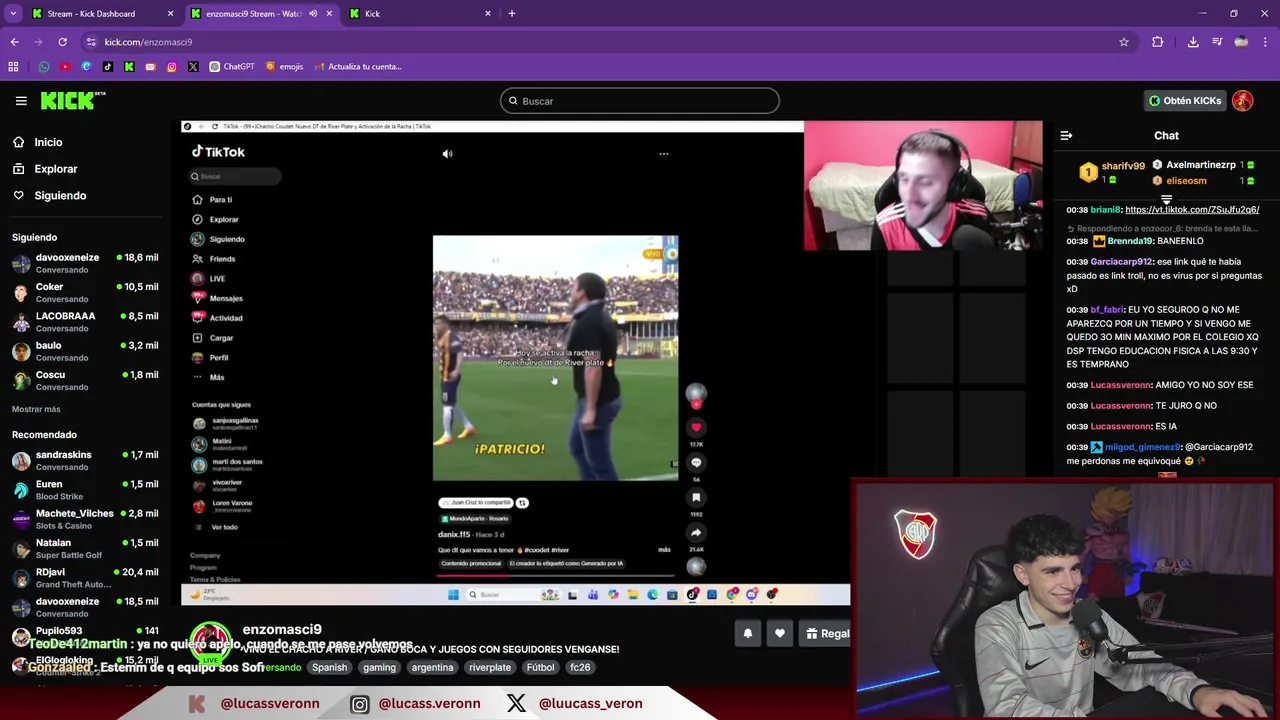Select the fc26 tag
Viewport: 1280px width, 720px height.
[580, 667]
